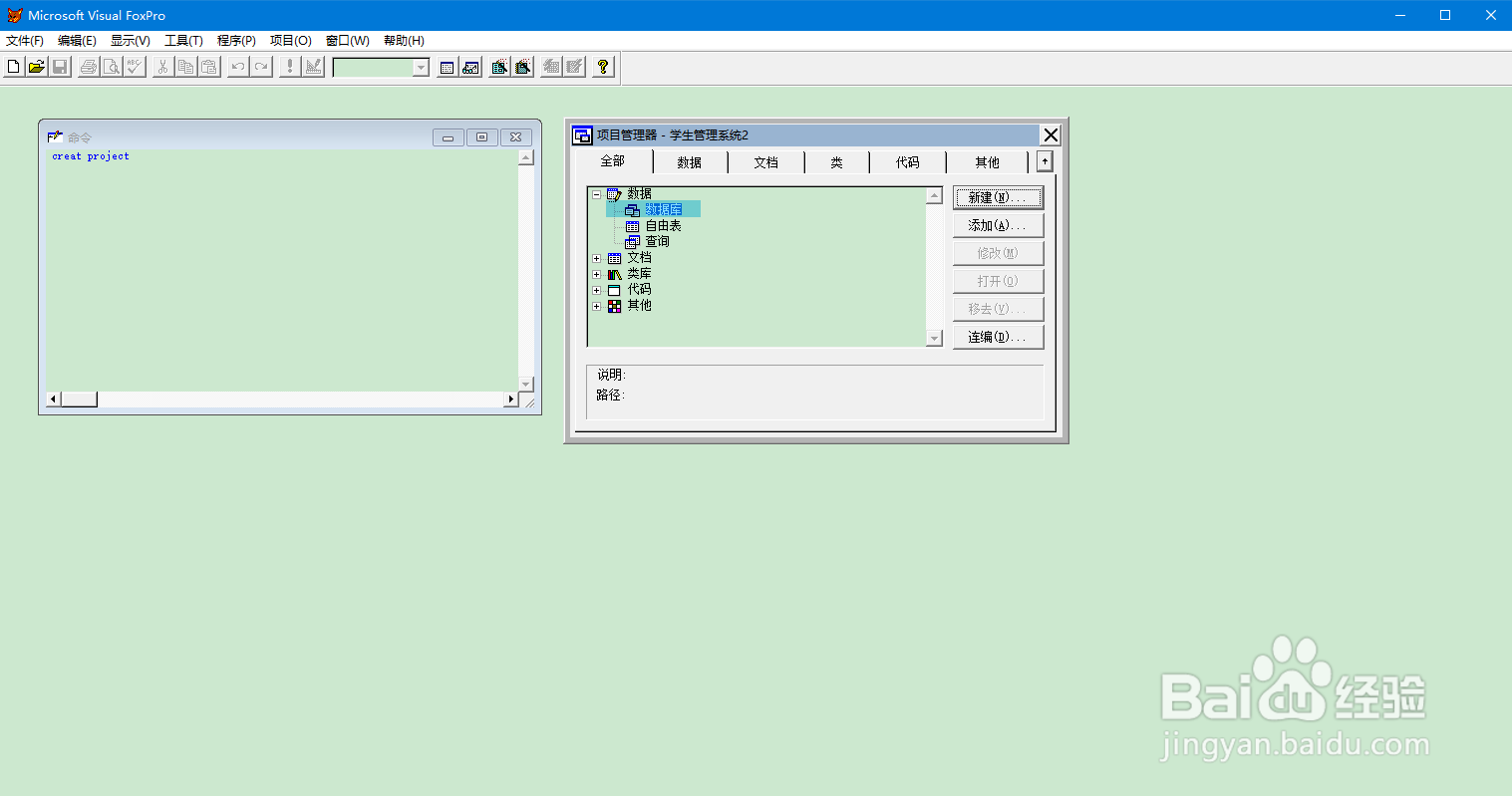Click the Redo arrow icon

tap(261, 67)
